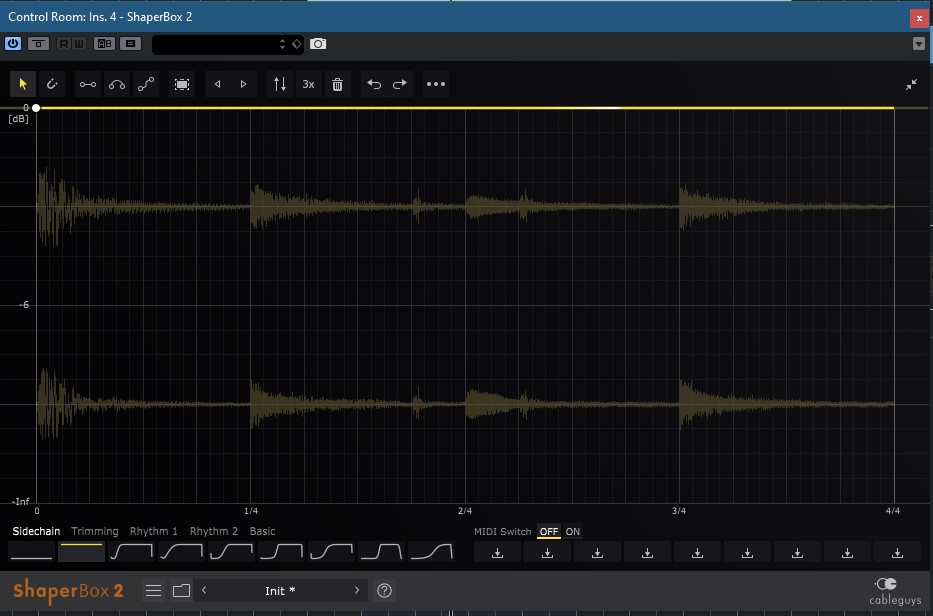
Task: Click the last MIDI slot download icon
Action: click(x=897, y=553)
